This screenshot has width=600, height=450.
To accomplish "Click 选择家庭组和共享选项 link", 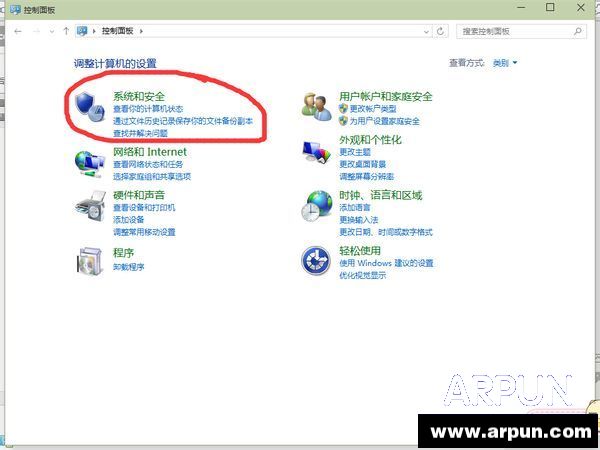I will click(x=152, y=176).
